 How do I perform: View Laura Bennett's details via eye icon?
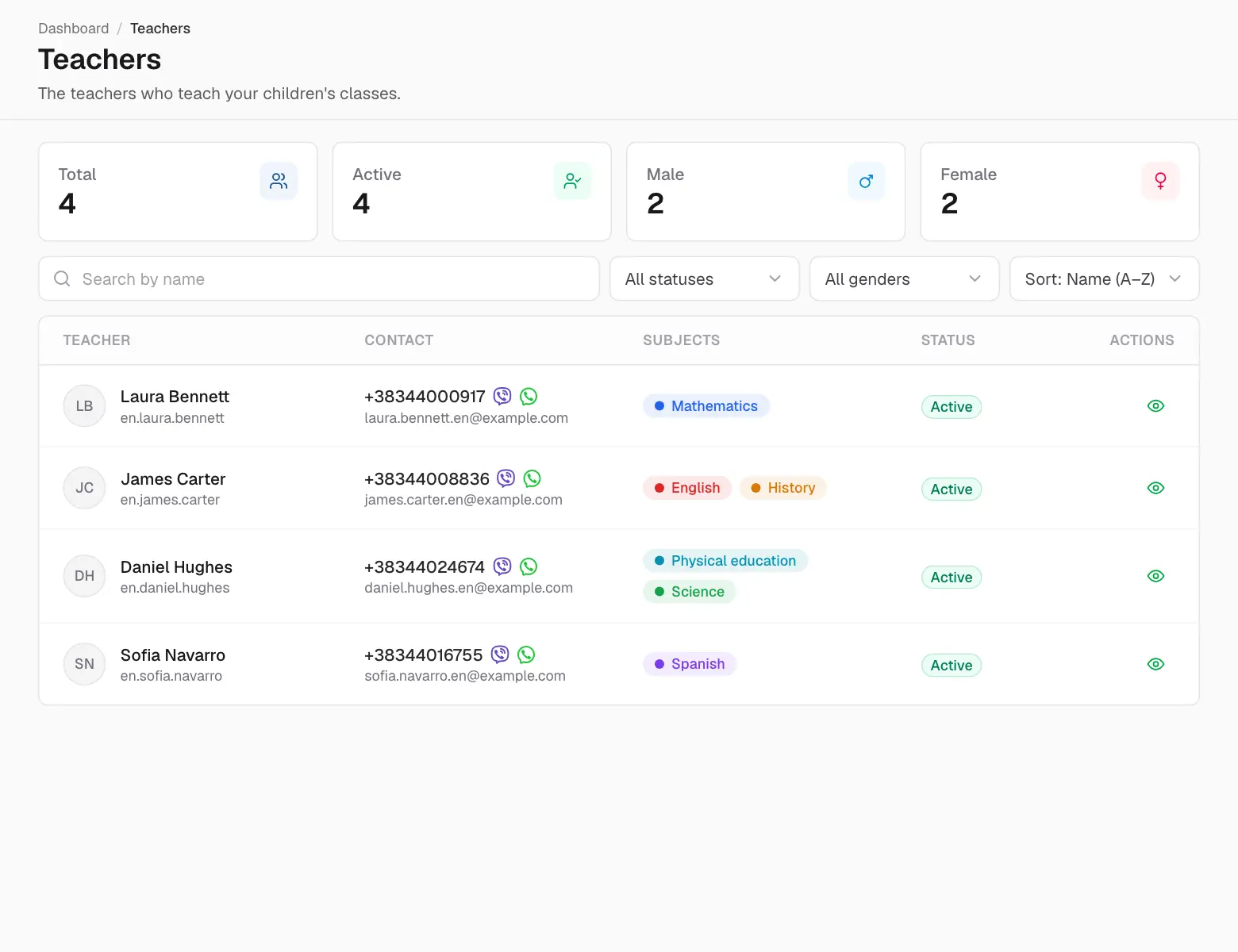click(x=1155, y=406)
